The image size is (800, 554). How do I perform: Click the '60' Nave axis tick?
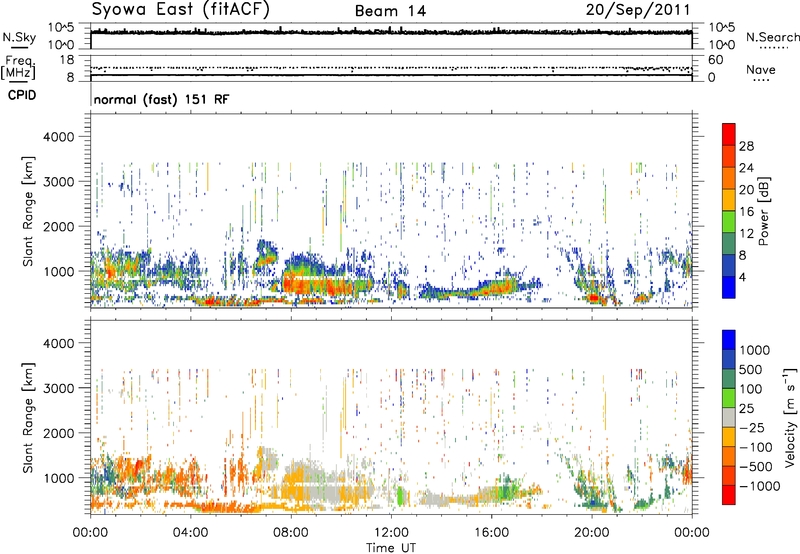(715, 60)
